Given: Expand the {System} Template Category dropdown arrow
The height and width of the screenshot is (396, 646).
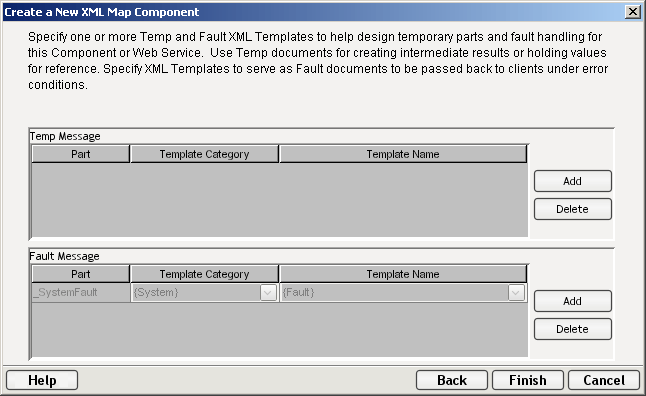Looking at the screenshot, I should (268, 293).
